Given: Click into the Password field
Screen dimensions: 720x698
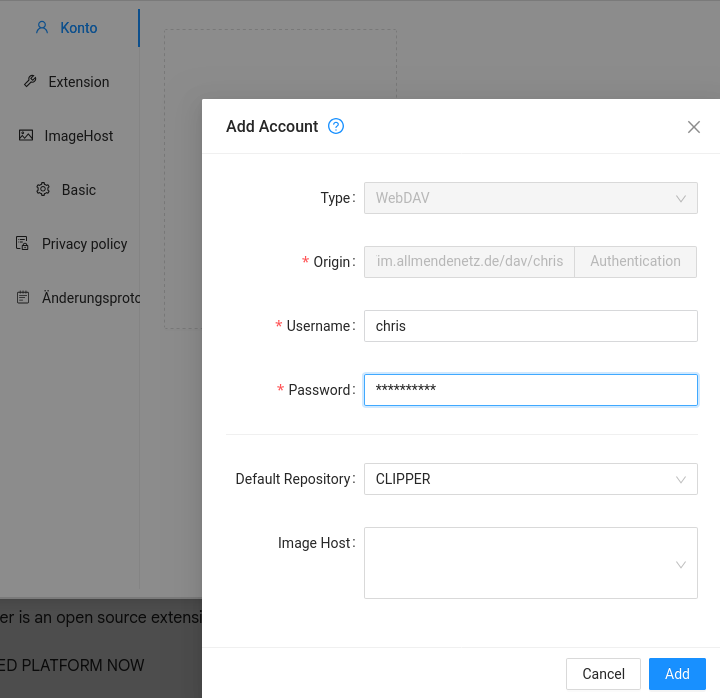Looking at the screenshot, I should click(x=530, y=390).
